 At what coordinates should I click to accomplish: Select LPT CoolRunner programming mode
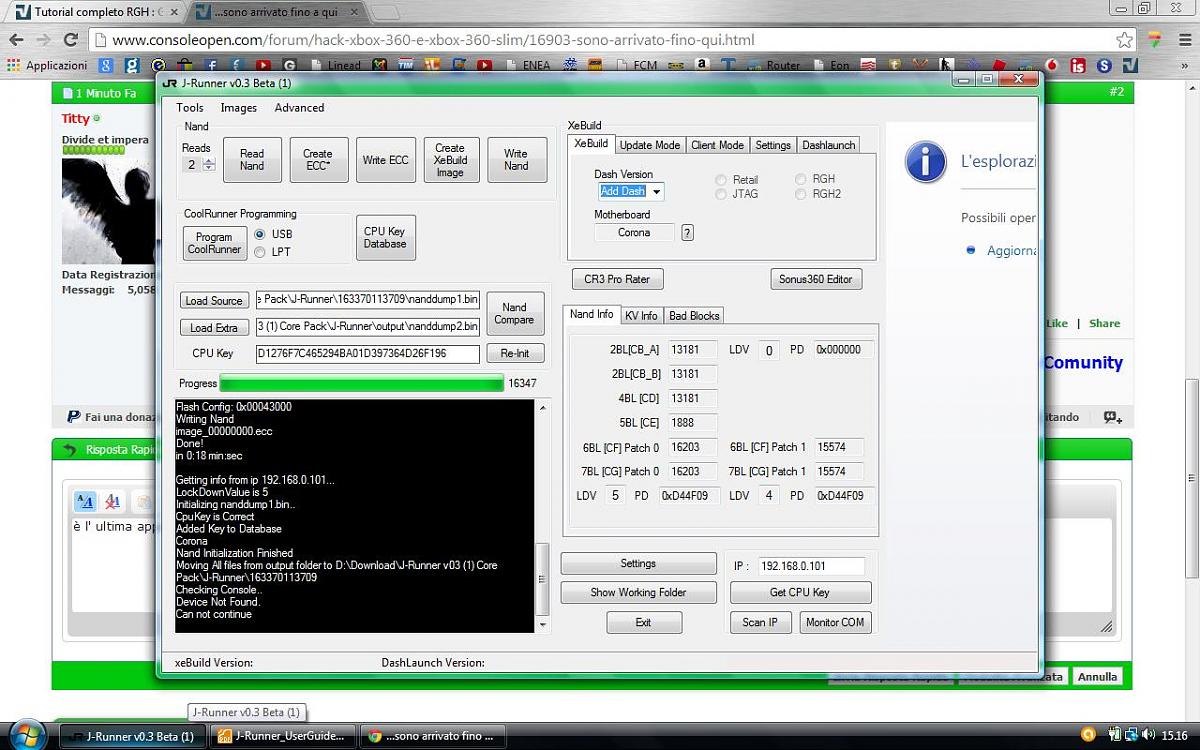260,252
